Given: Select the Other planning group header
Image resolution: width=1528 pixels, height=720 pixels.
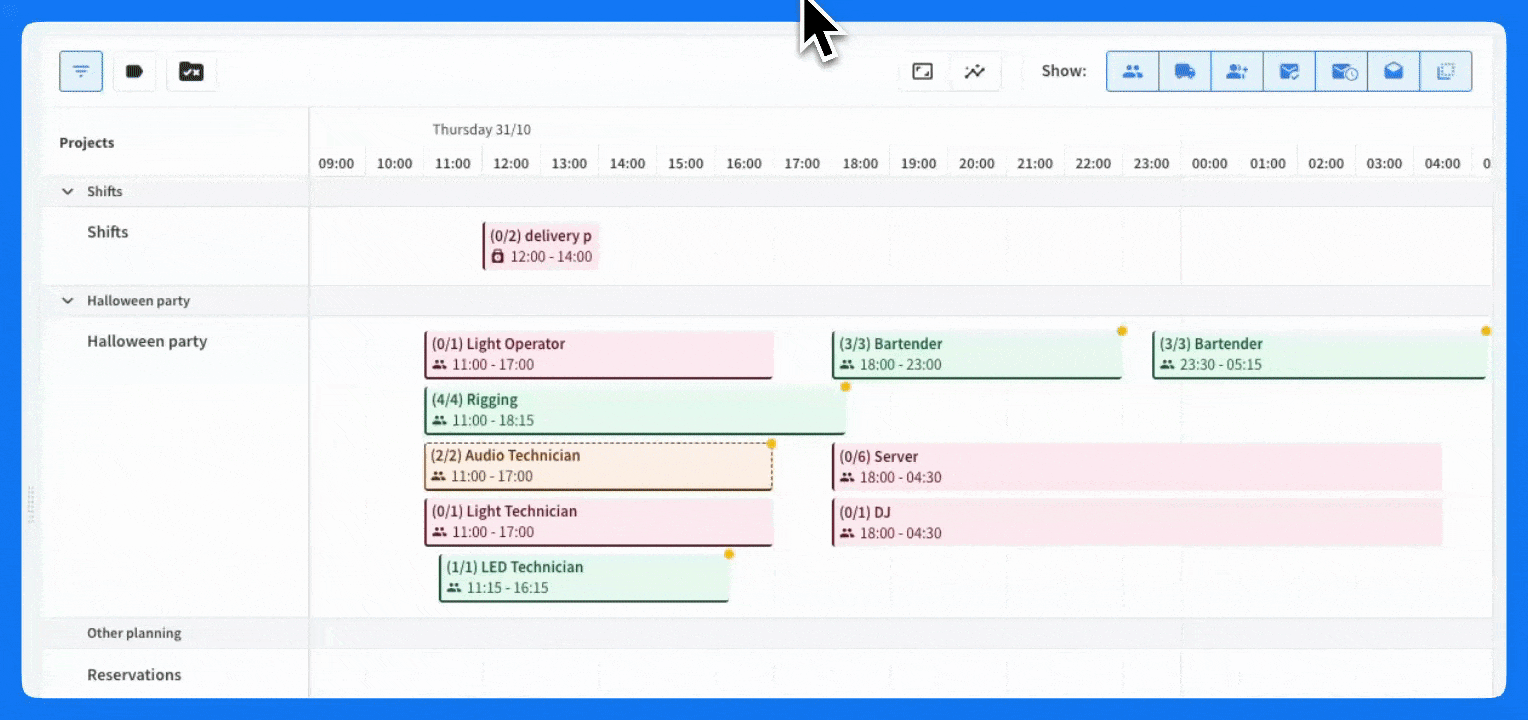Looking at the screenshot, I should [134, 633].
